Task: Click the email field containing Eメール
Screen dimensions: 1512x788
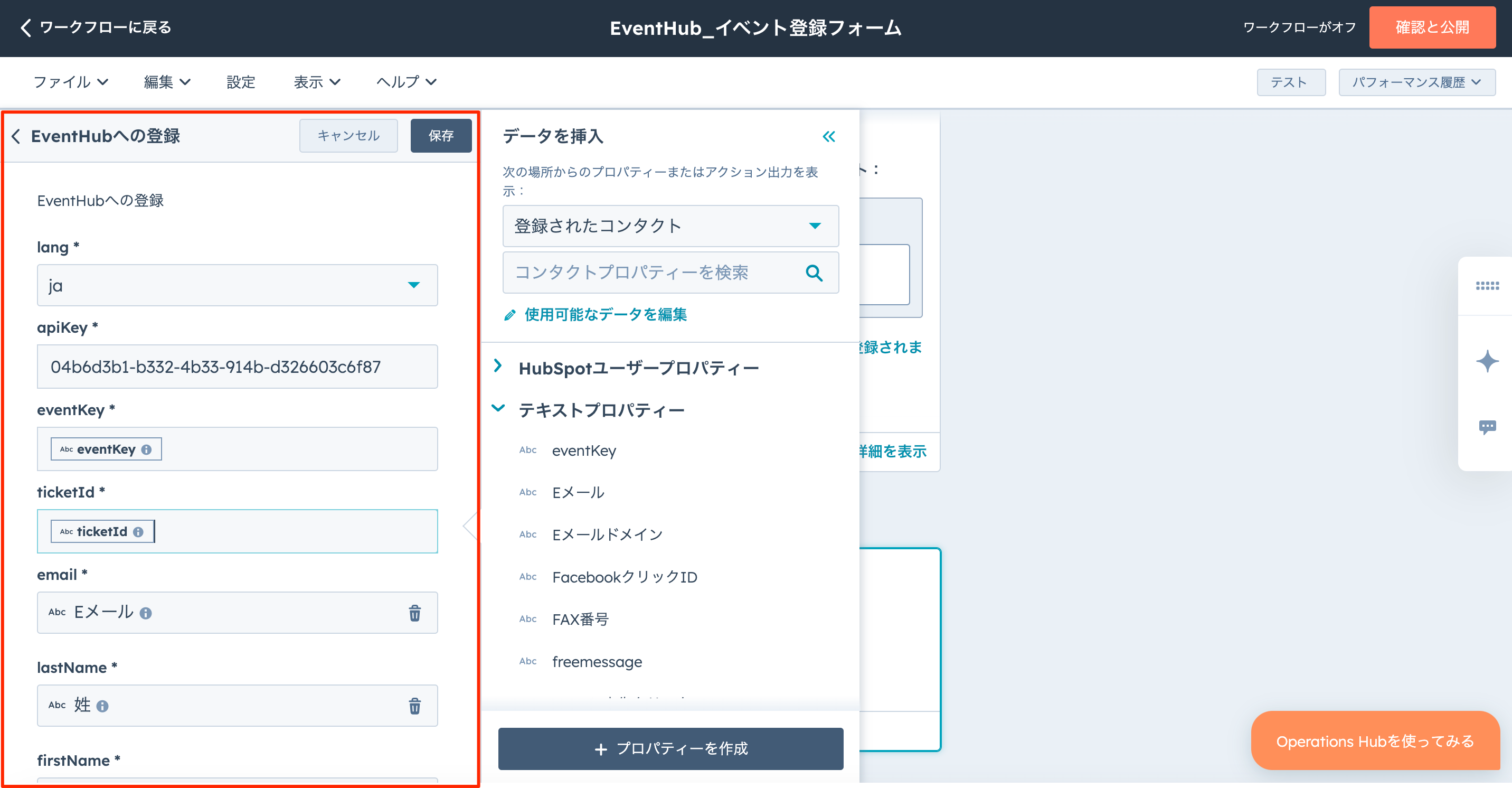Action: (x=237, y=613)
